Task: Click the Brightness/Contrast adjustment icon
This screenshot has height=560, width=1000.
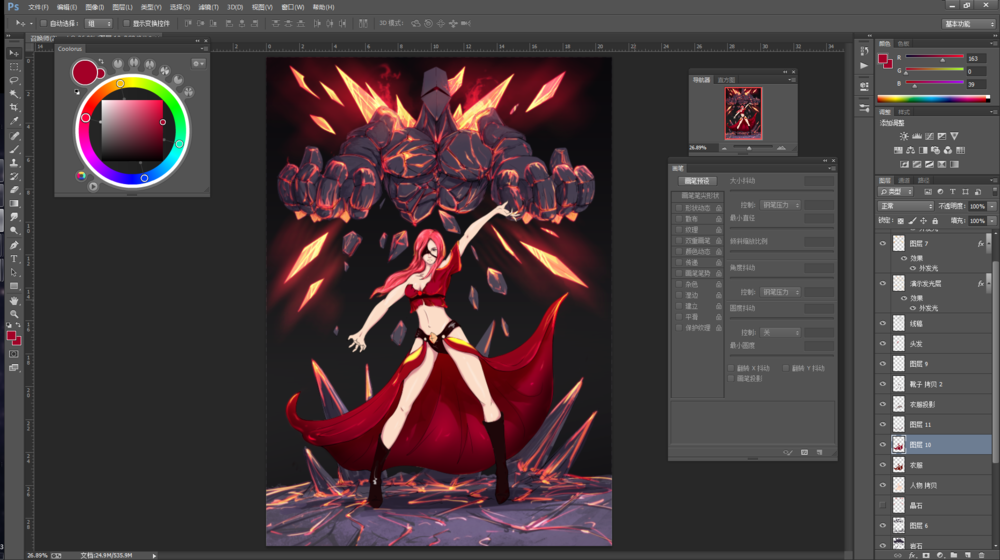Action: pyautogui.click(x=904, y=136)
